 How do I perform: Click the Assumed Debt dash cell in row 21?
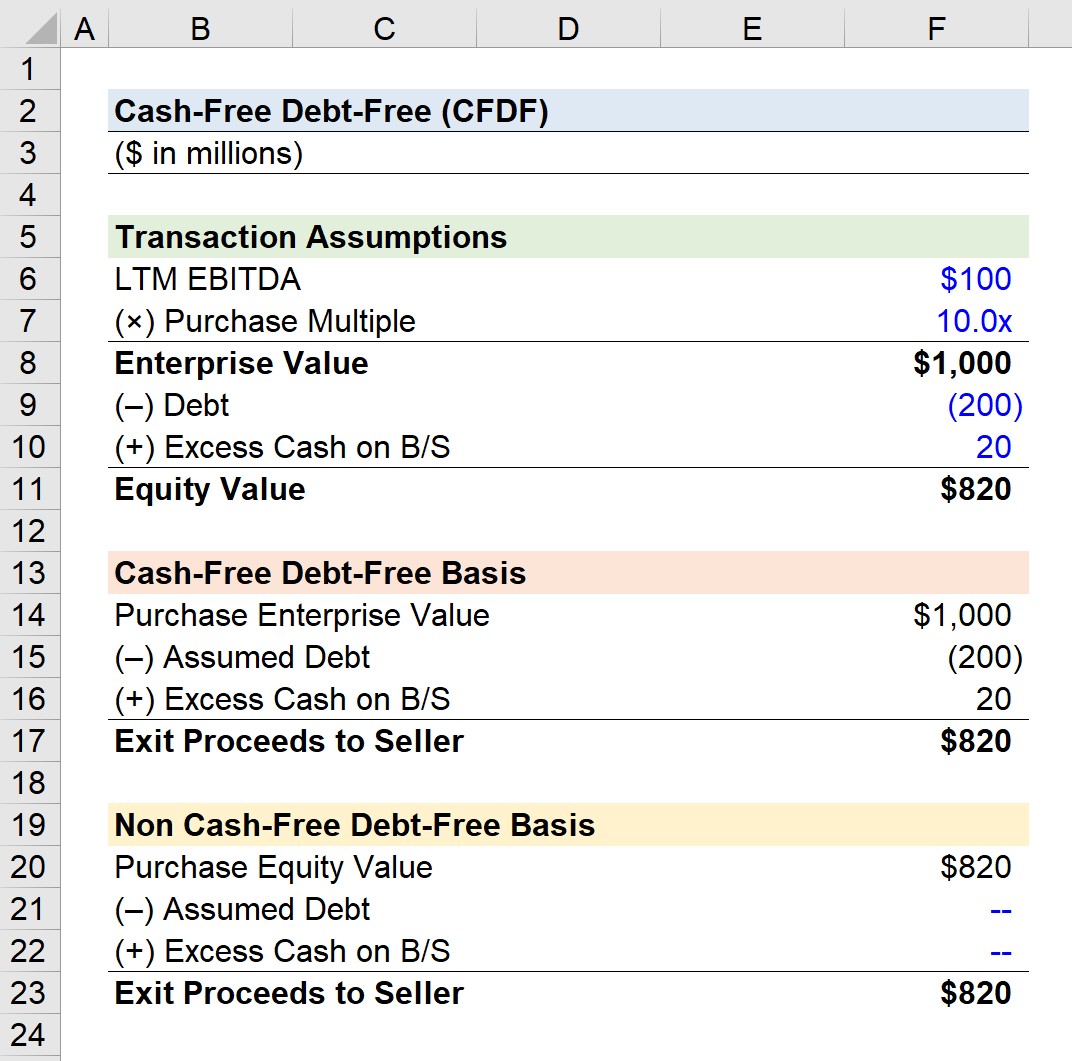click(936, 909)
